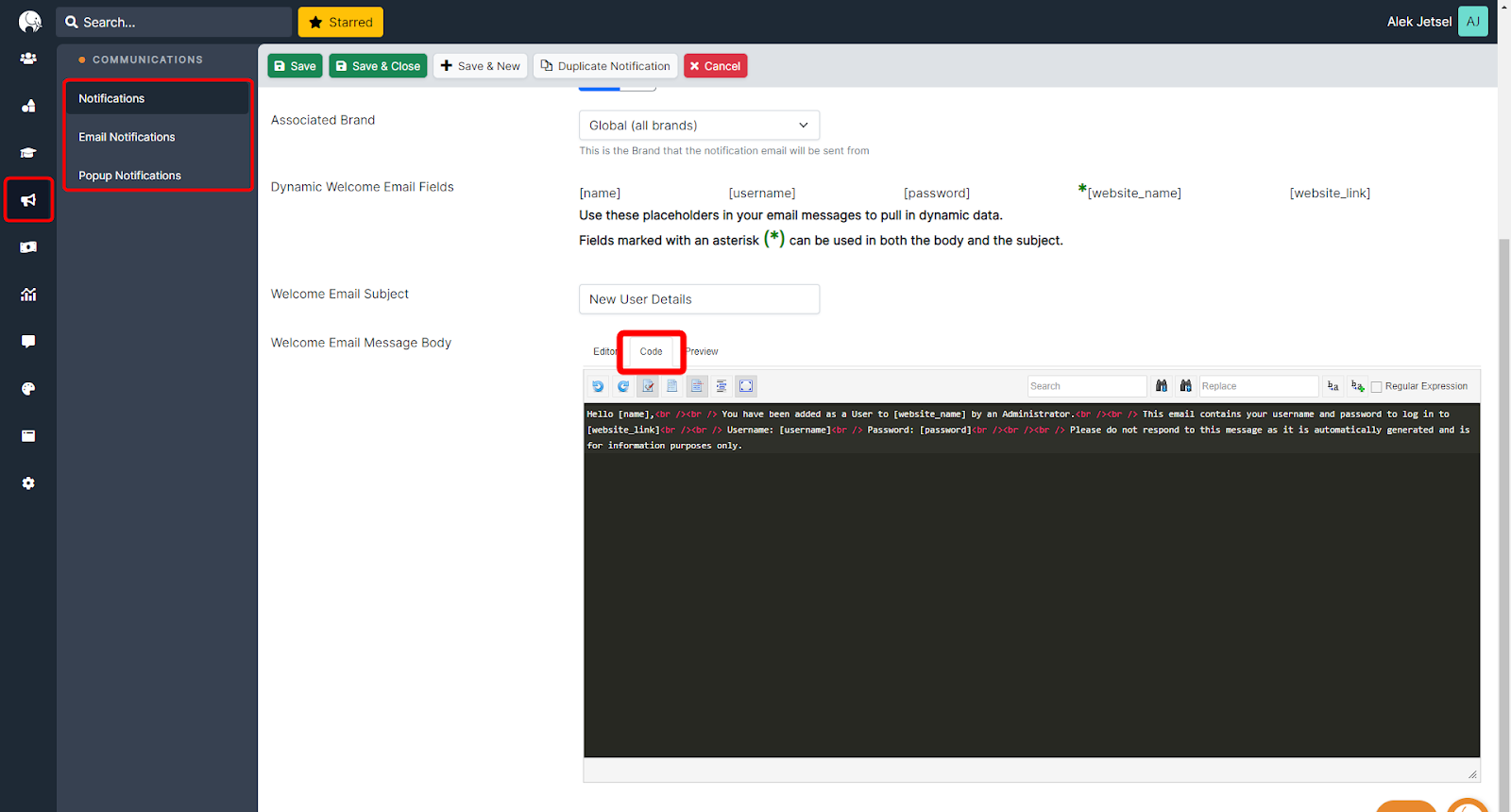Switch to the Code tab
The width and height of the screenshot is (1511, 812).
652,351
